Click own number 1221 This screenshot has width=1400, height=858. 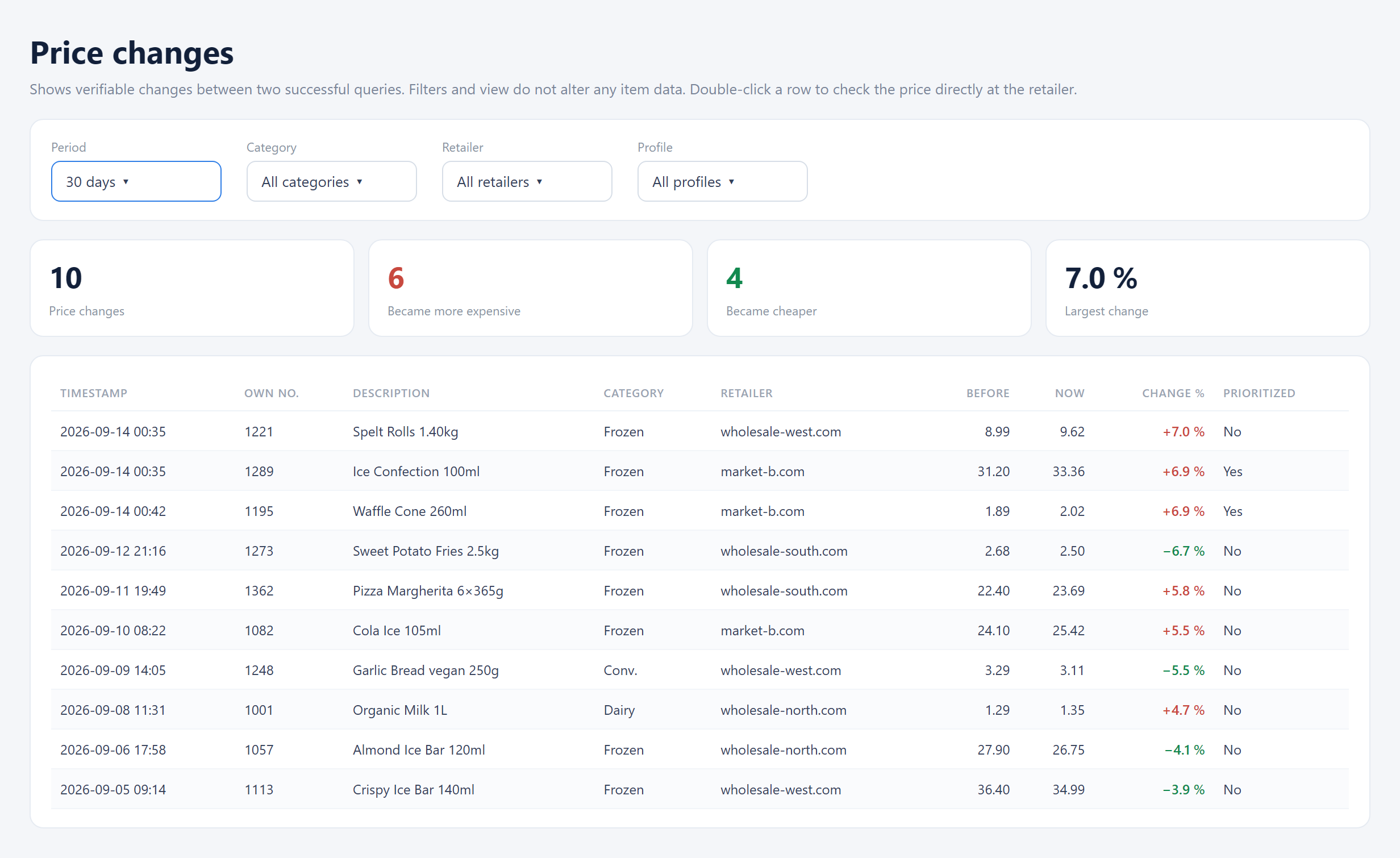[259, 431]
